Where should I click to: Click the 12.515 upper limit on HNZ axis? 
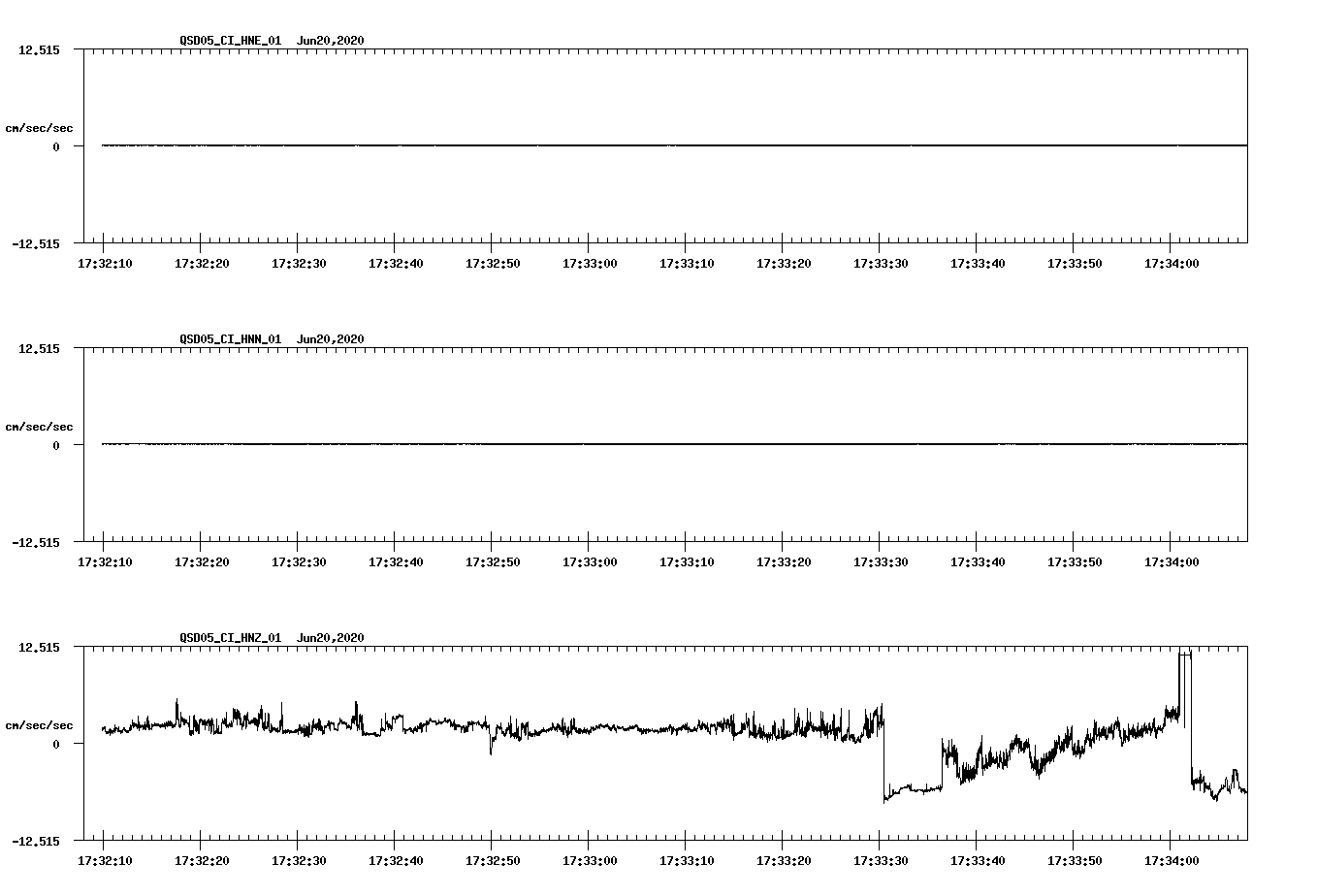click(39, 647)
